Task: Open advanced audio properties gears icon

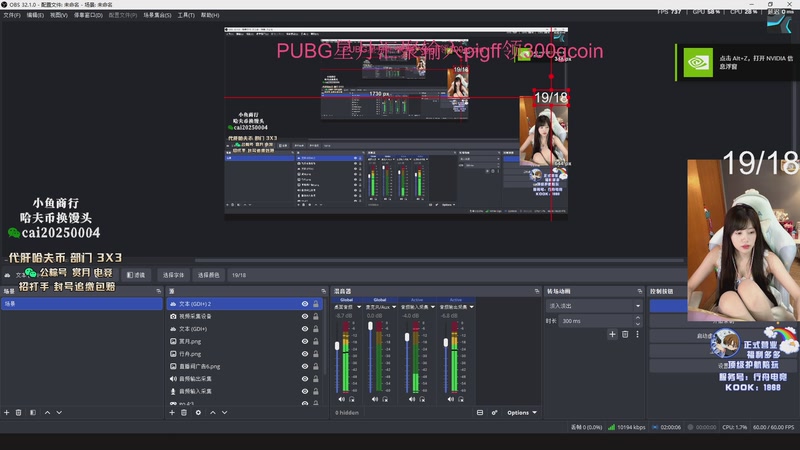Action: click(x=494, y=412)
